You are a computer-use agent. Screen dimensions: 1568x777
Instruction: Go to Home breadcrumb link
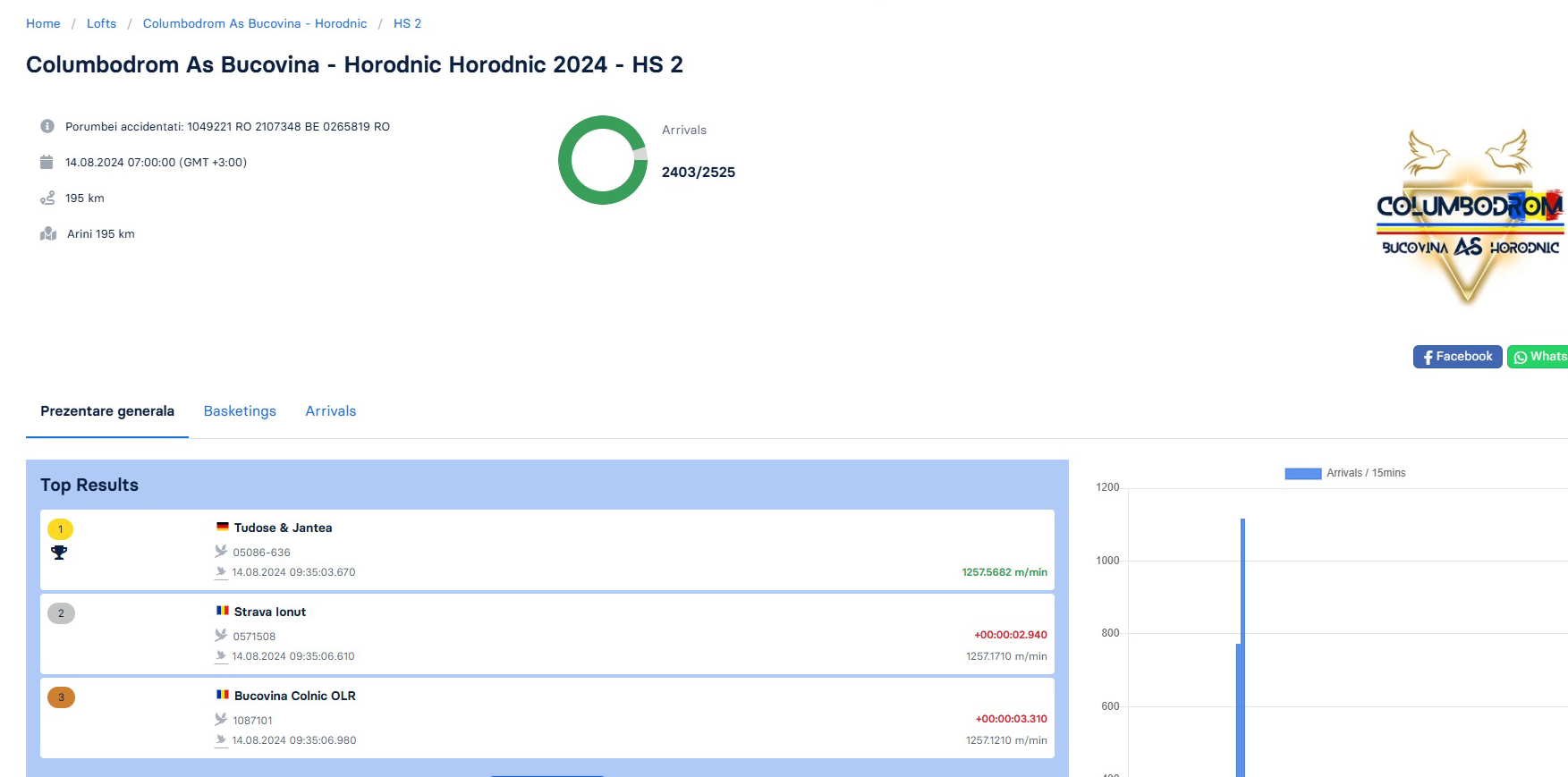click(x=43, y=23)
